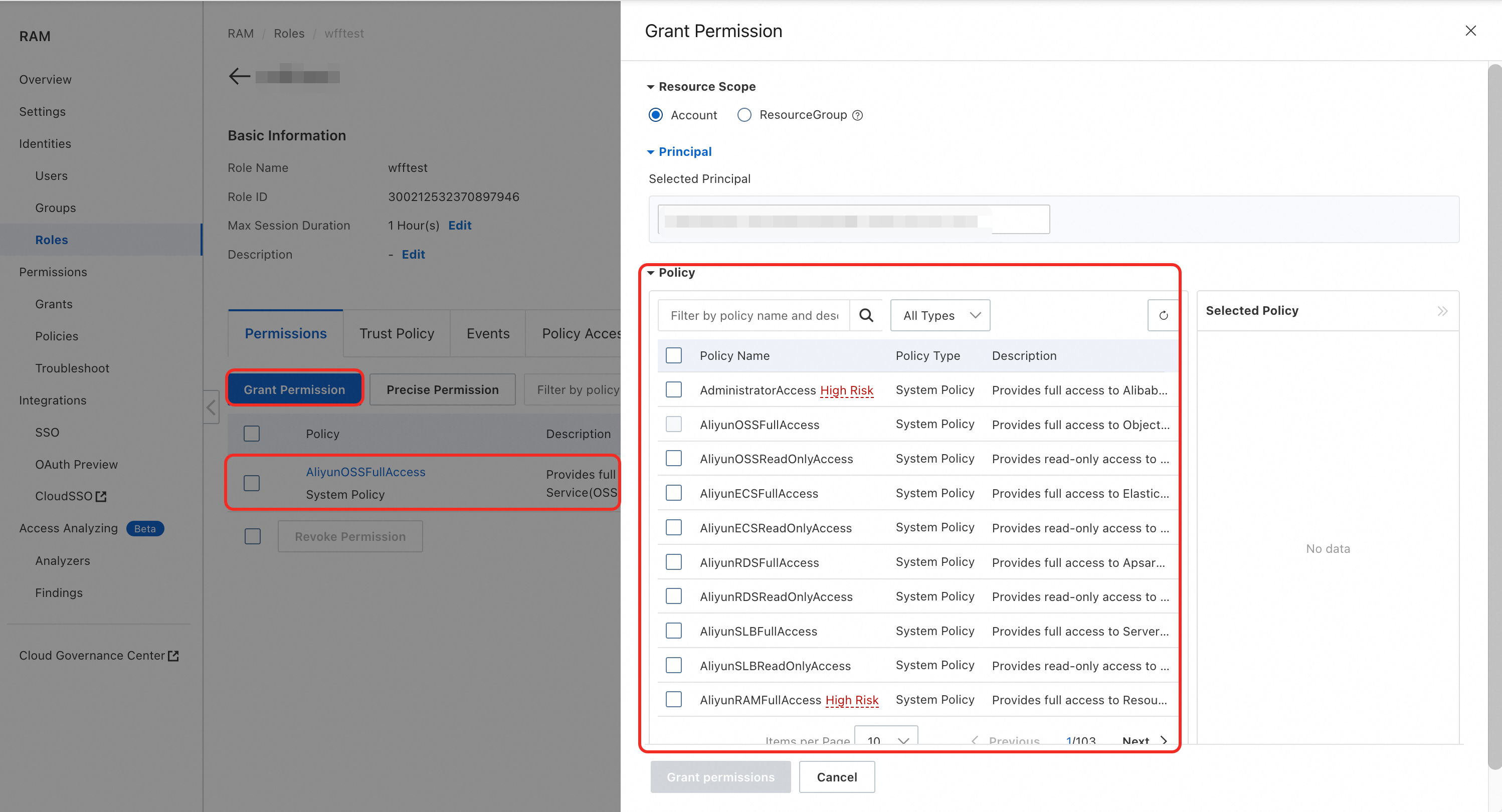
Task: Check the AdministratorAccess policy checkbox
Action: (673, 390)
